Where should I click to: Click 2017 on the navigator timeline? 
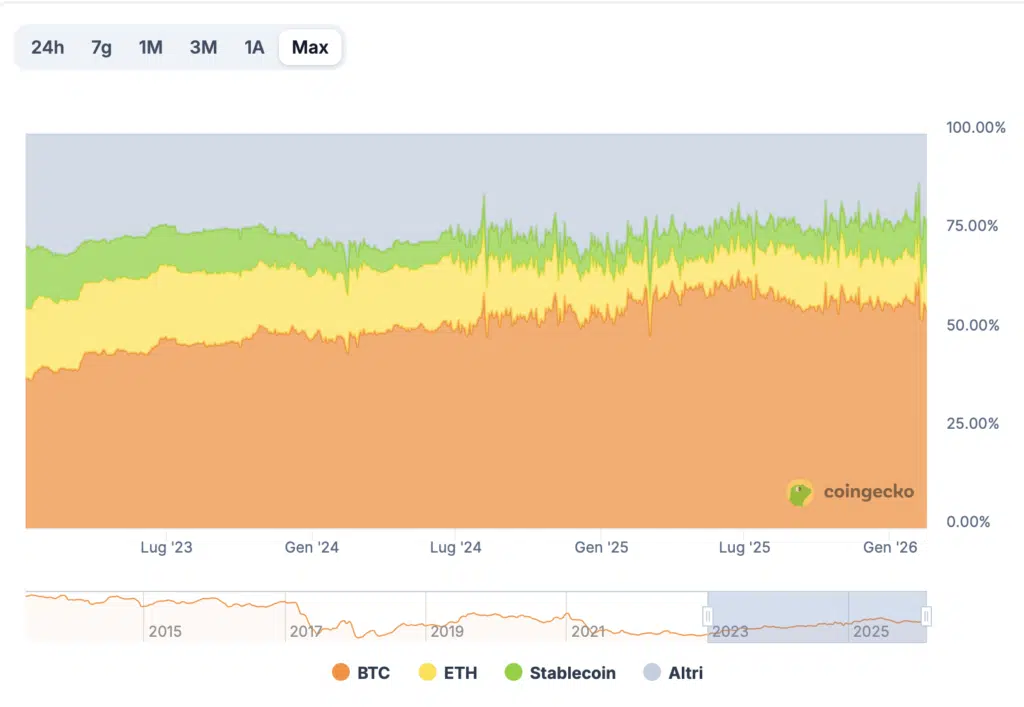pyautogui.click(x=305, y=632)
